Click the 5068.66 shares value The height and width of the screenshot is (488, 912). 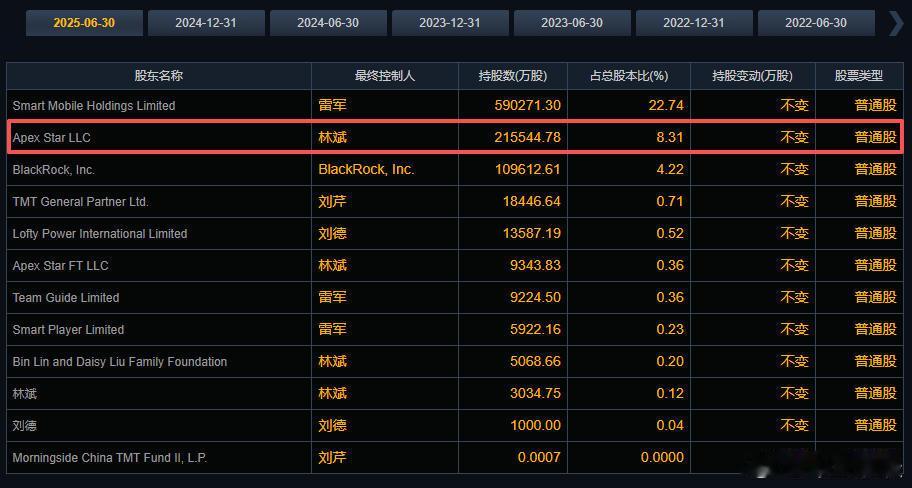click(x=536, y=361)
